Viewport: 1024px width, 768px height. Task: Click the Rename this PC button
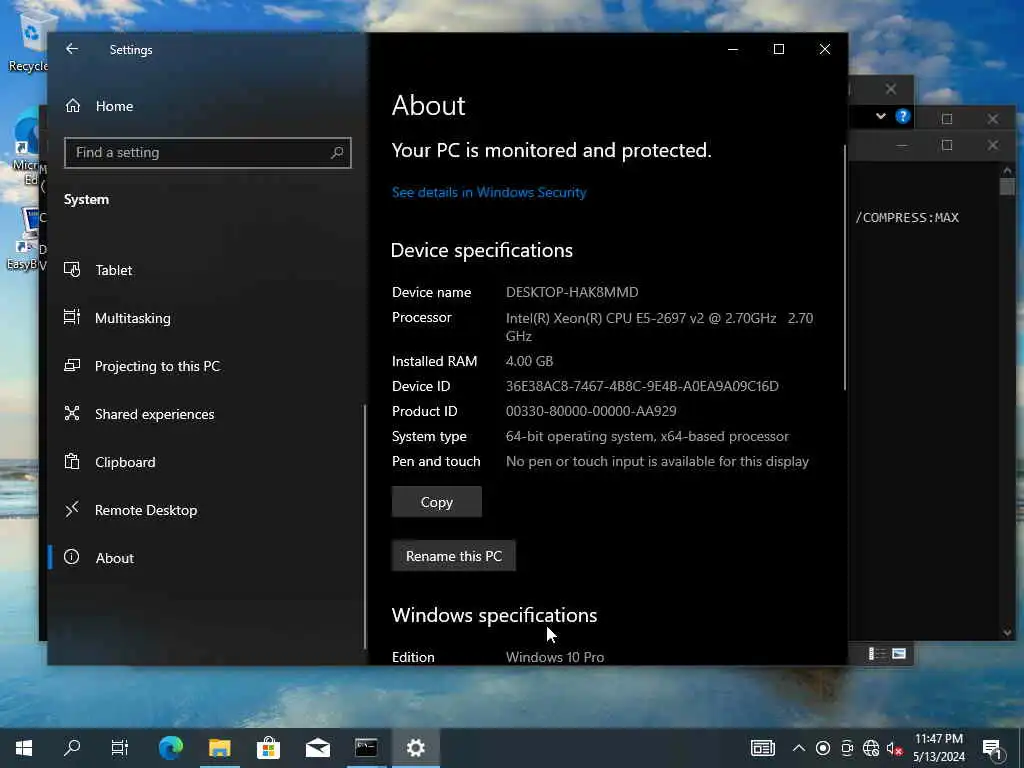pos(454,556)
